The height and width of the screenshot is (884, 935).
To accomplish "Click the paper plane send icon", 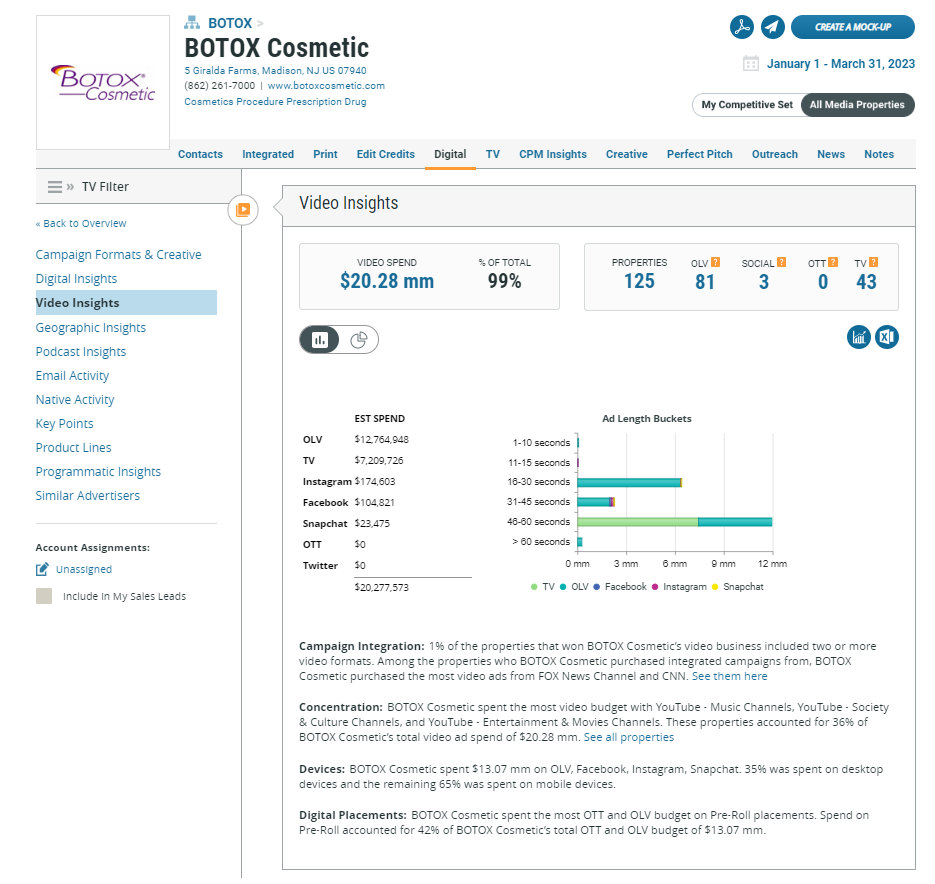I will pos(773,27).
